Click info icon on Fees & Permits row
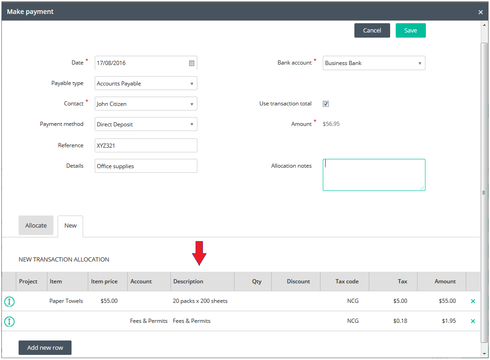 (x=9, y=322)
